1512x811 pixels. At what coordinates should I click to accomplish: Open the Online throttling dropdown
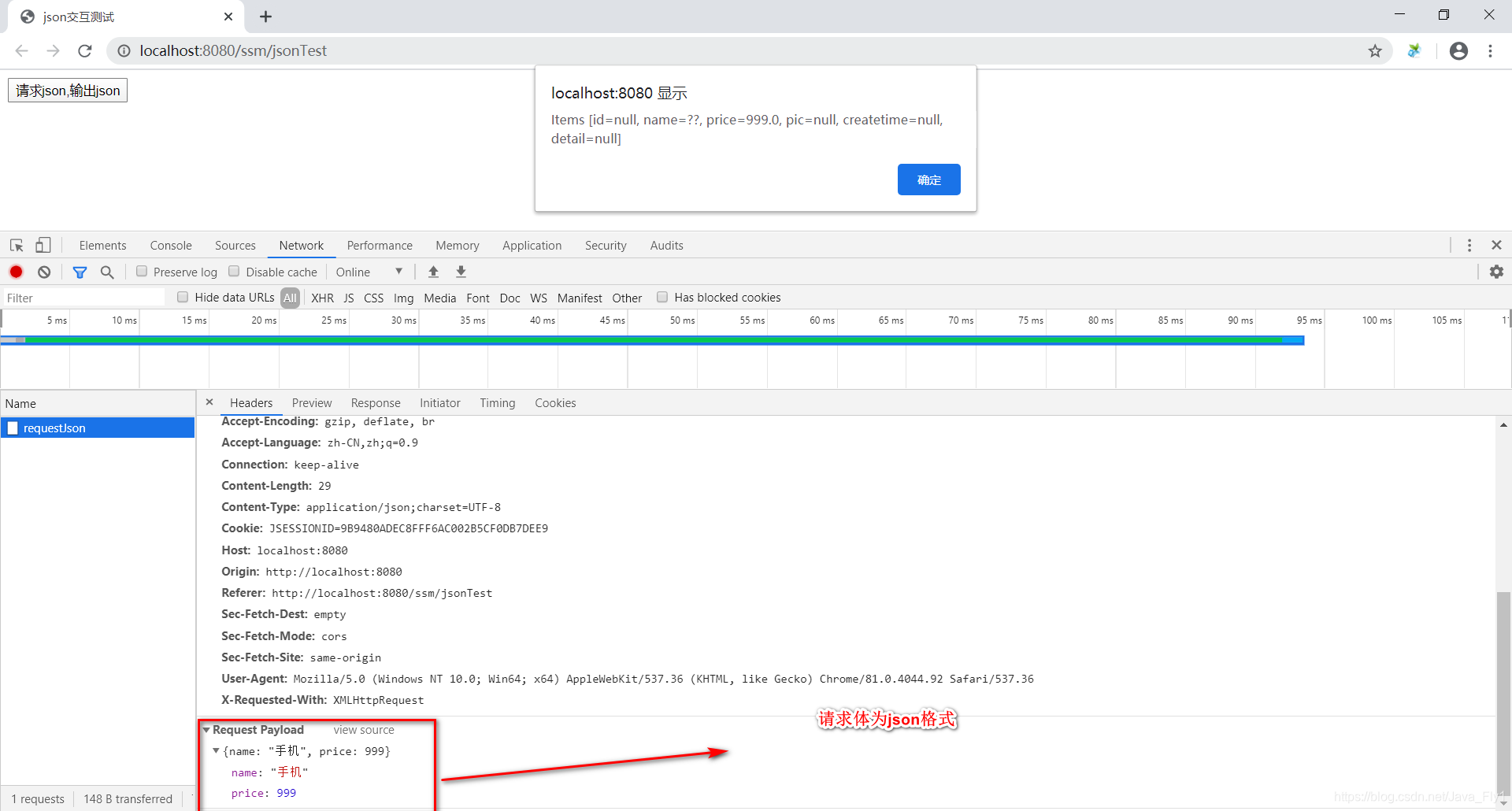(369, 272)
